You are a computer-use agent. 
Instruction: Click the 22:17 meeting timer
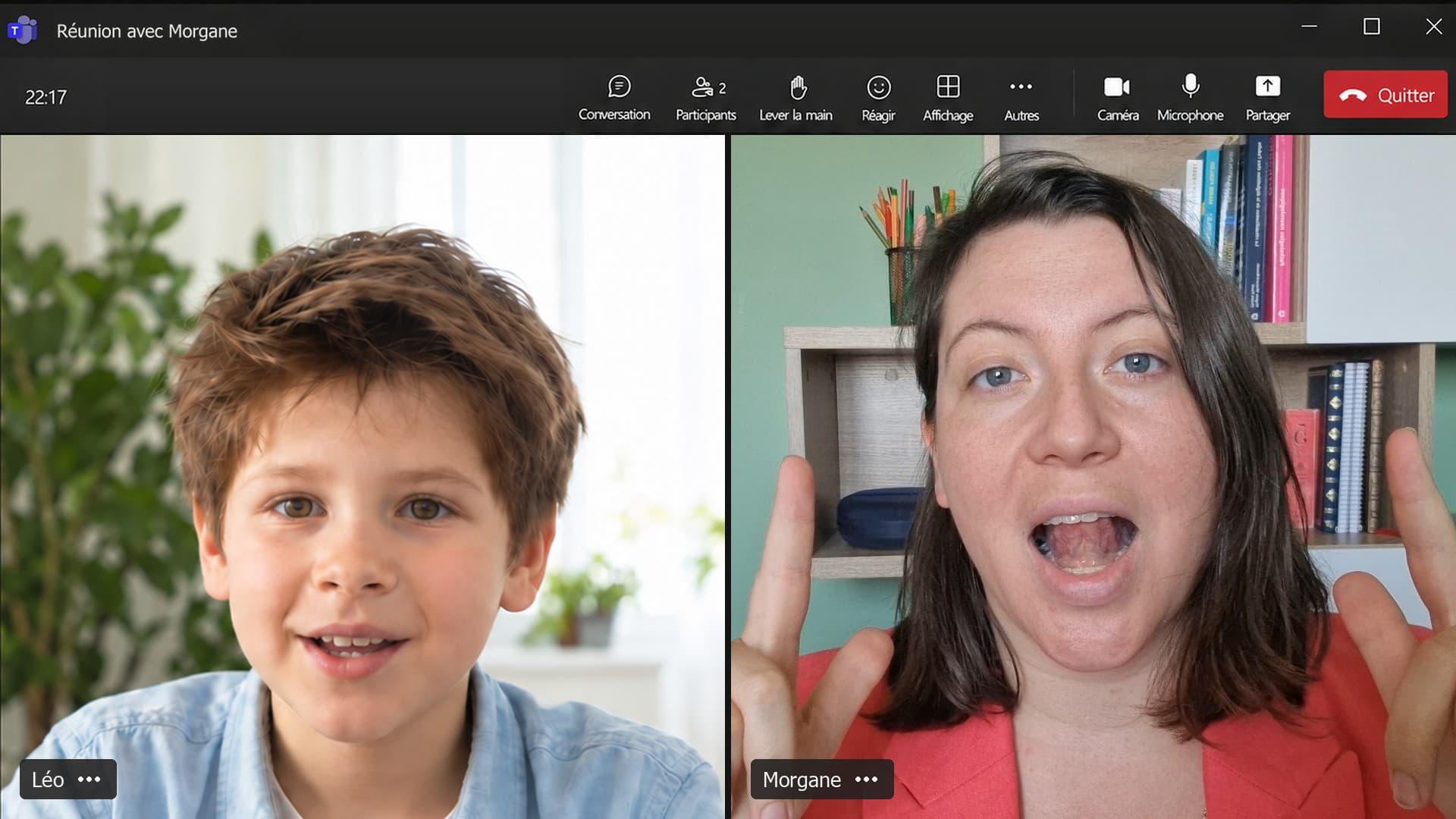pos(45,97)
